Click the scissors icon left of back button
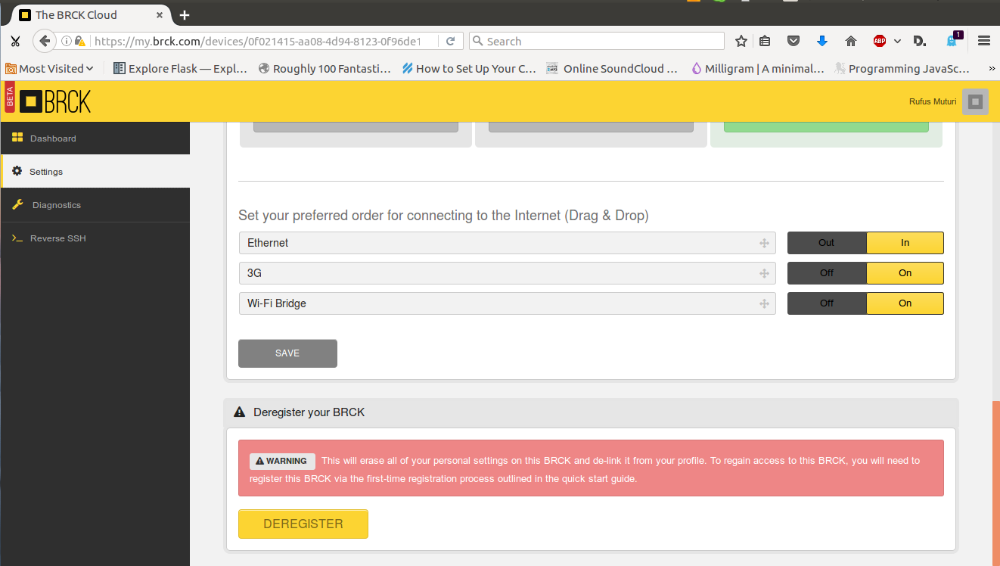 point(15,41)
